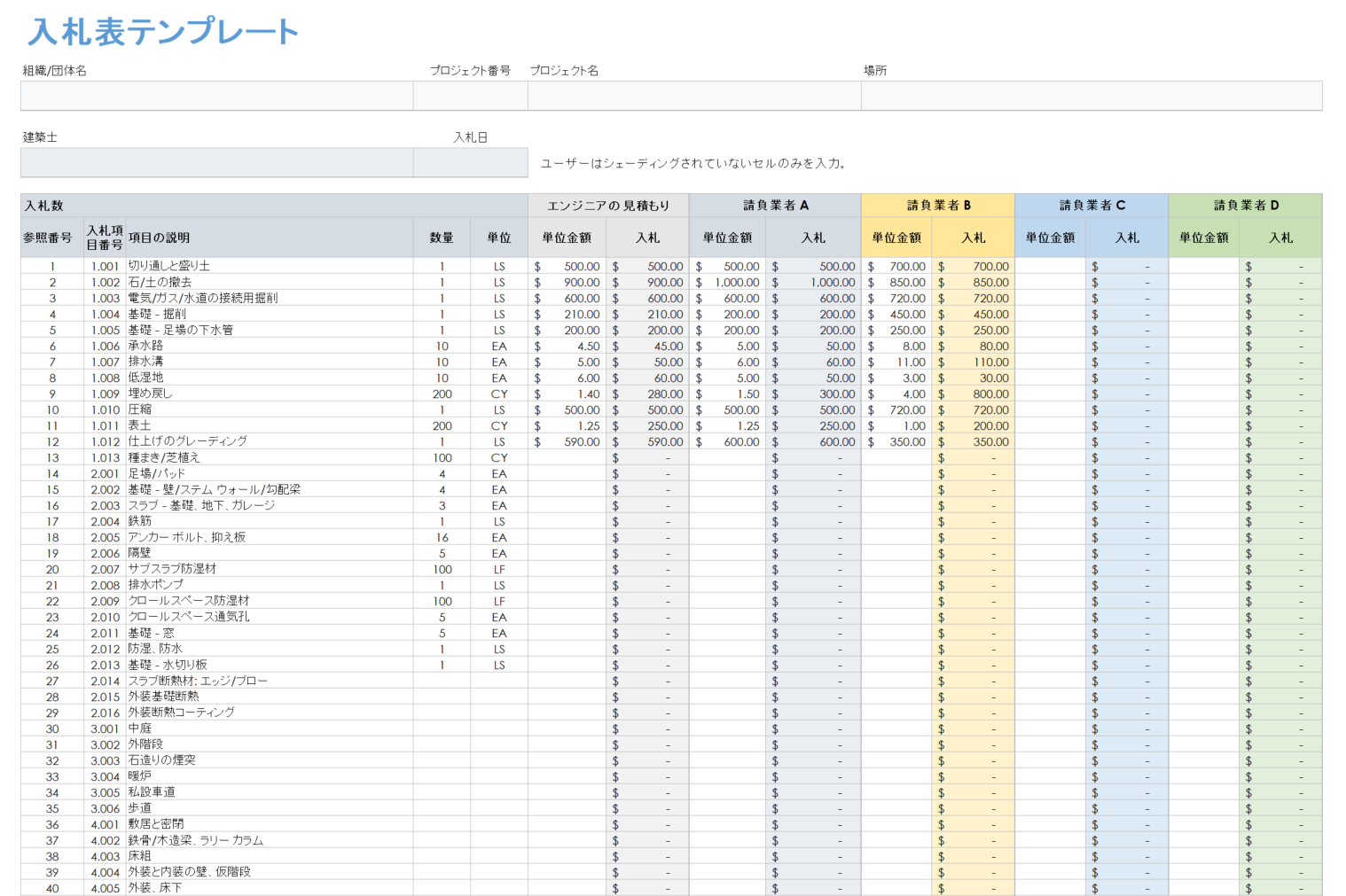Select the cell 基礎 - 壁/ステム ウォール/勾配梁
1346x896 pixels.
(270, 489)
